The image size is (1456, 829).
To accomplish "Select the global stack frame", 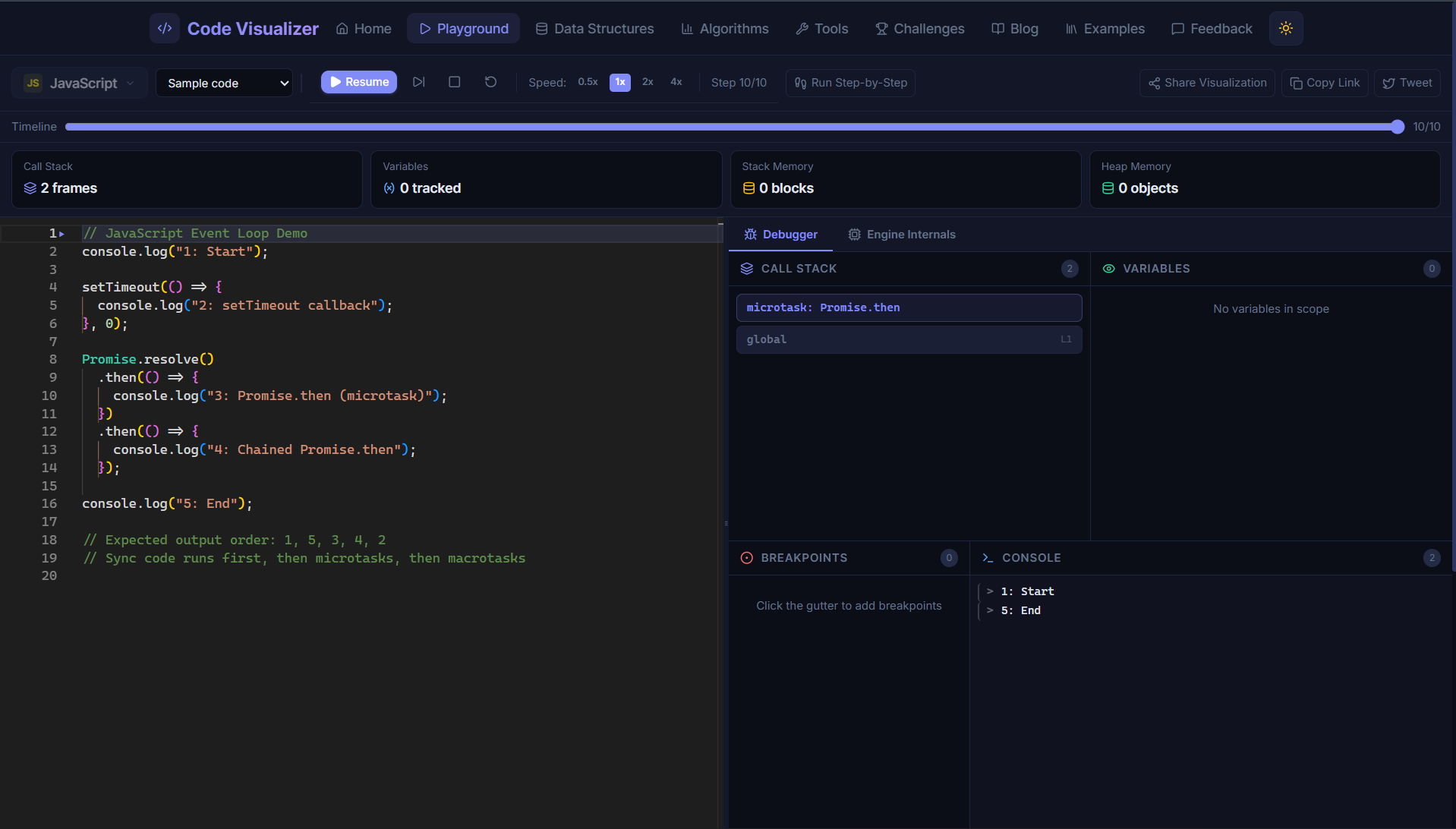I will (x=909, y=339).
